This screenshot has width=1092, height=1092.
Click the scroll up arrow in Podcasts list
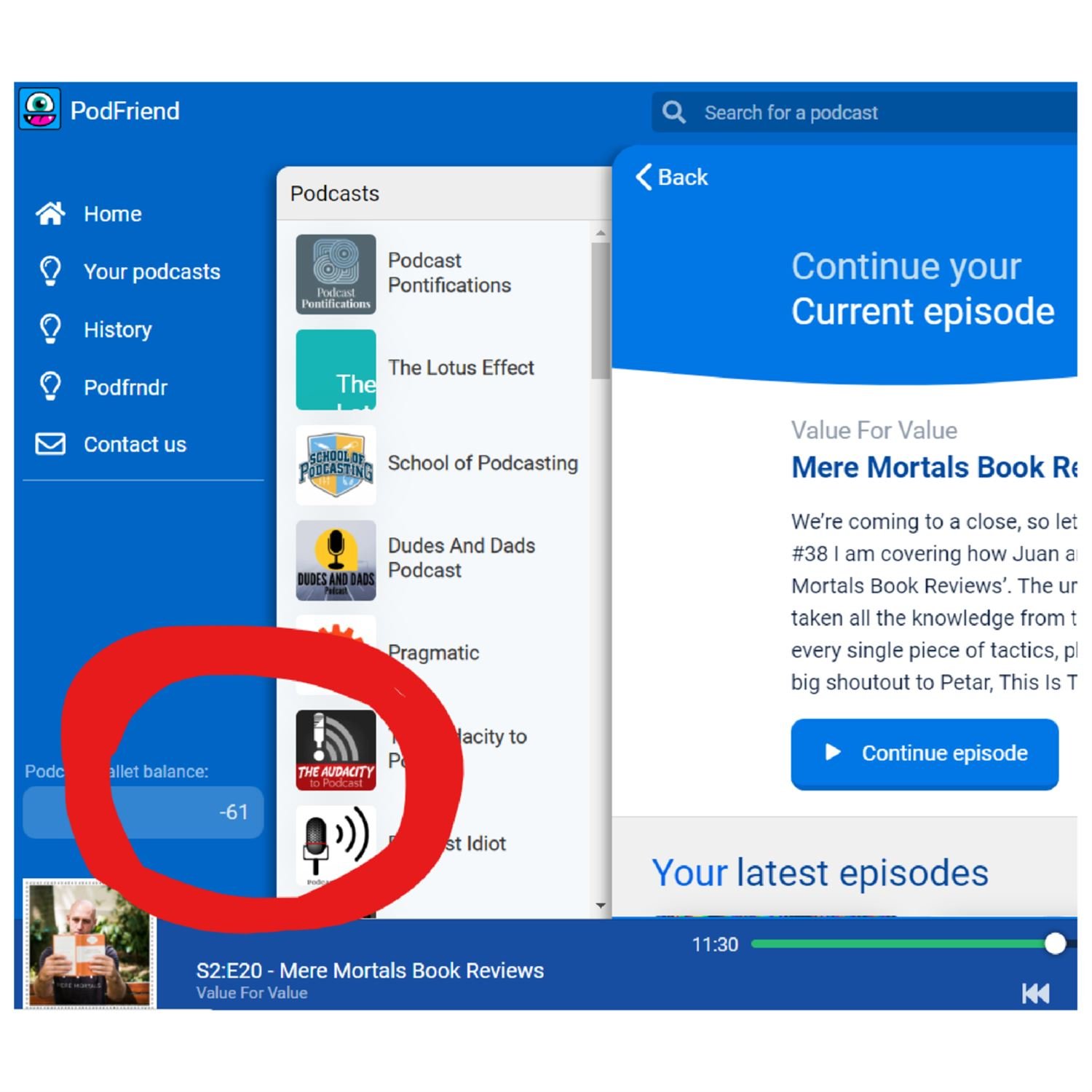tap(600, 233)
